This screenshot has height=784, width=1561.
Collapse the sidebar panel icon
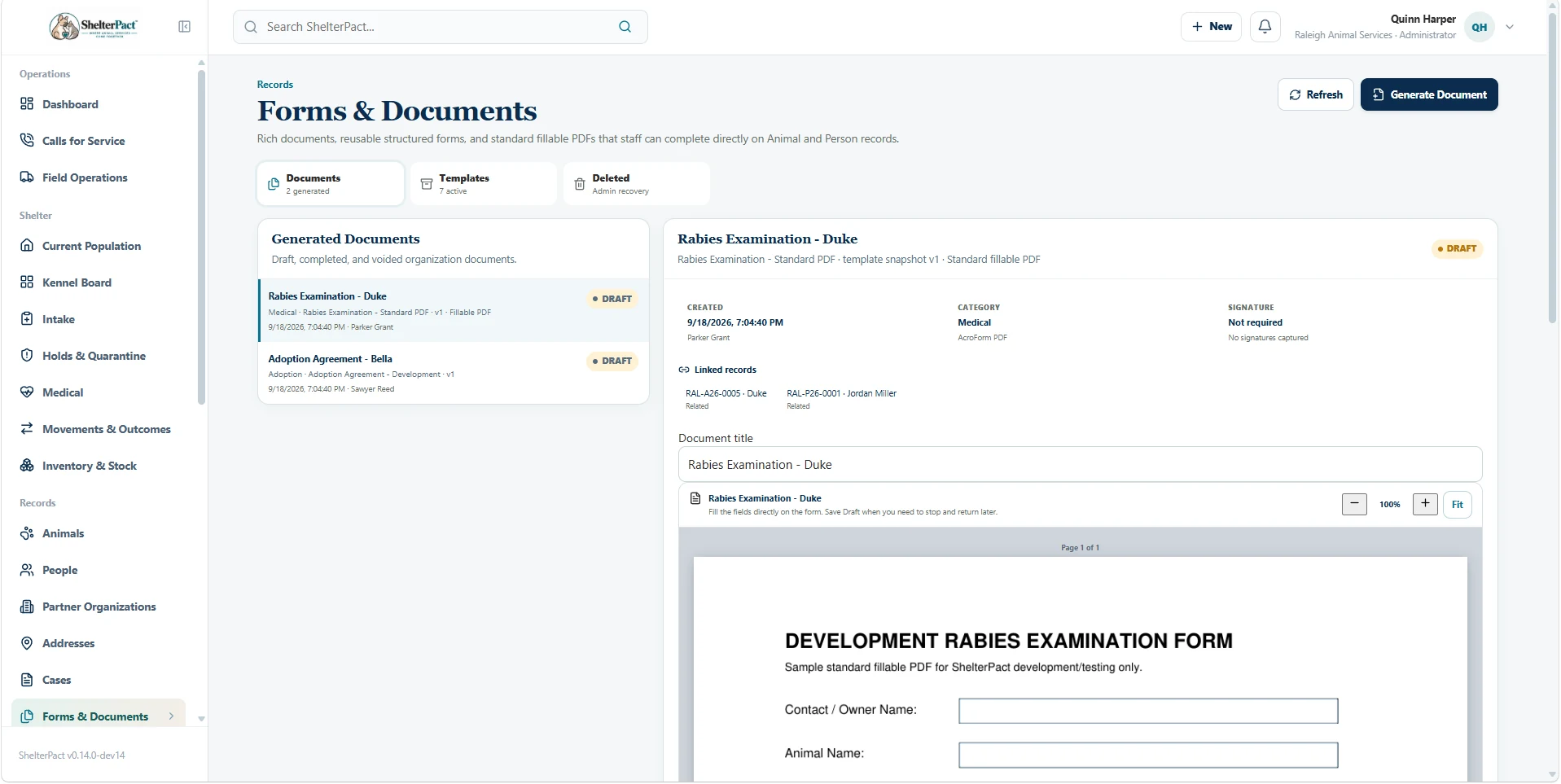point(185,27)
